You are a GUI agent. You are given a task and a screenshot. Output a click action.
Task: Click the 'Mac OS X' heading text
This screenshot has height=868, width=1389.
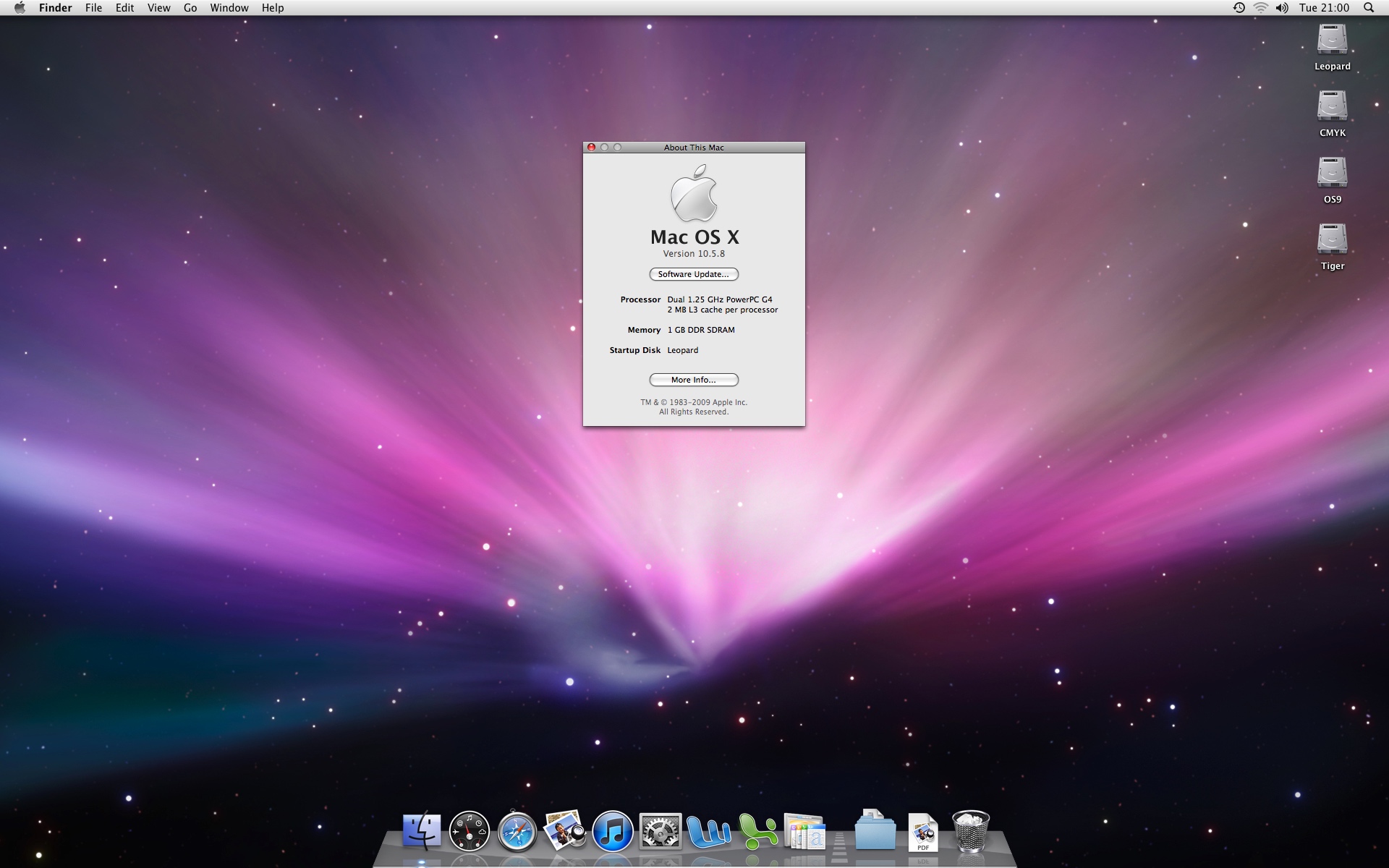point(694,237)
